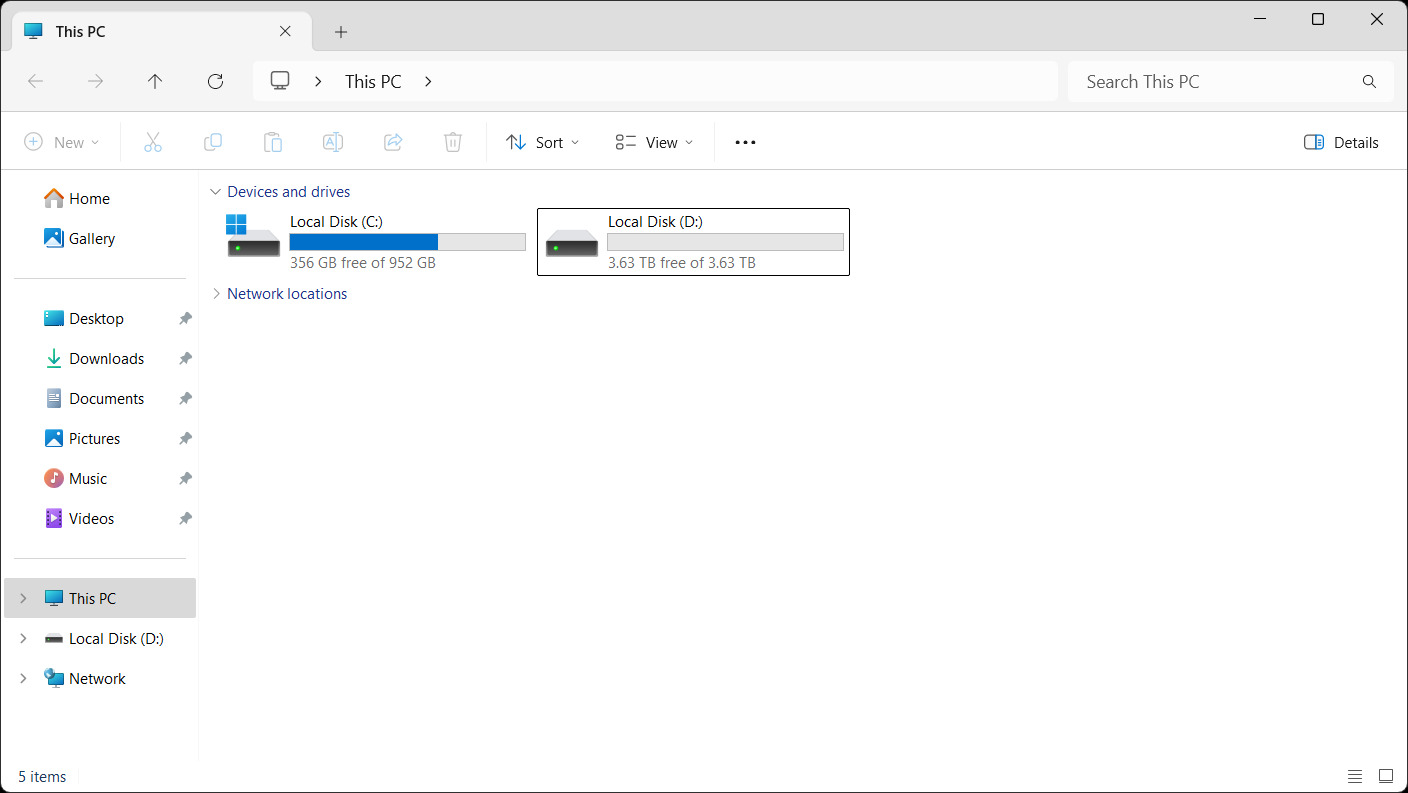Click This PC breadcrumb in address bar

coord(373,82)
